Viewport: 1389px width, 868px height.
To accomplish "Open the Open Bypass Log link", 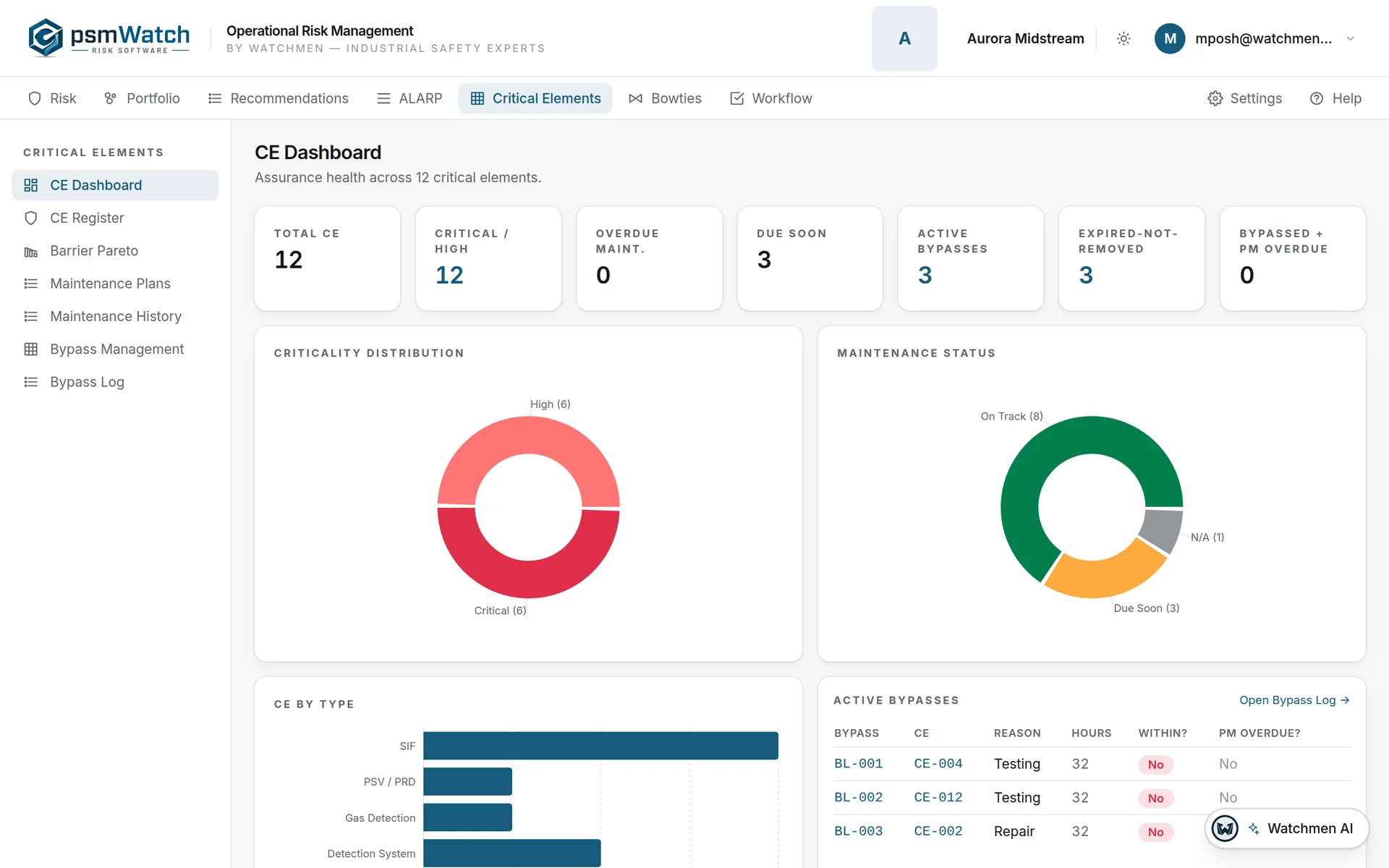I will pos(1294,700).
